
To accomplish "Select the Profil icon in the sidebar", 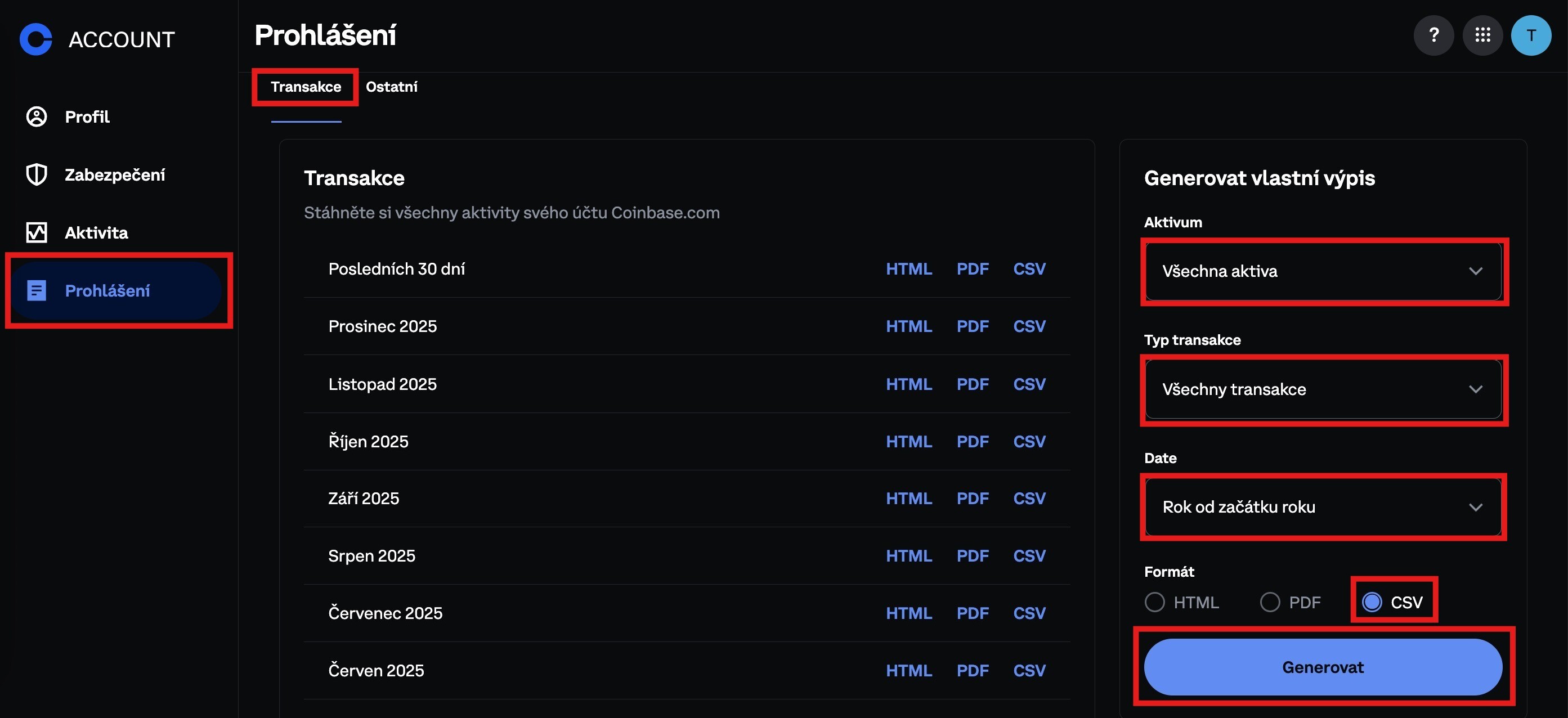I will (37, 117).
